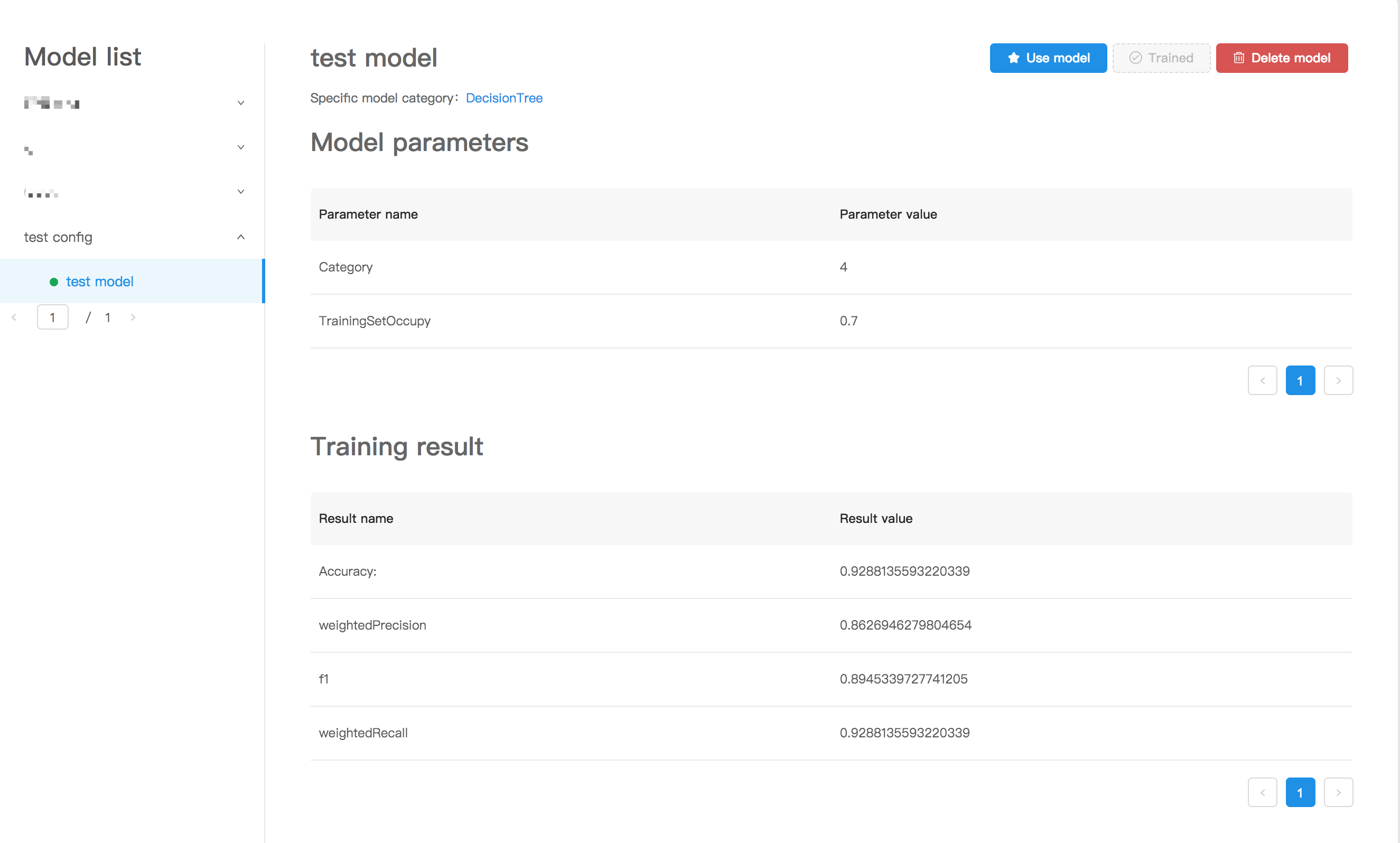This screenshot has width=1400, height=843.
Task: Click the sidebar page number input box
Action: pos(52,317)
